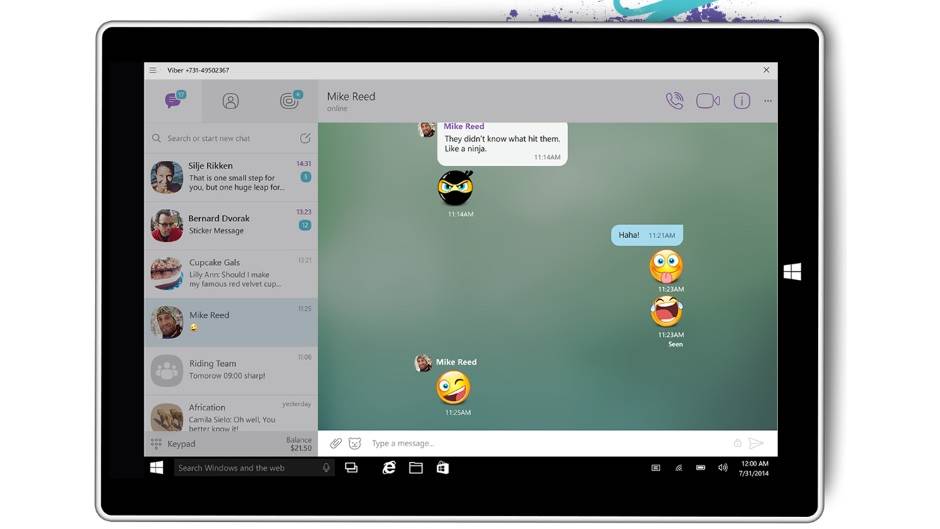Open the Viber hamburger menu
The image size is (940, 529).
tap(153, 70)
